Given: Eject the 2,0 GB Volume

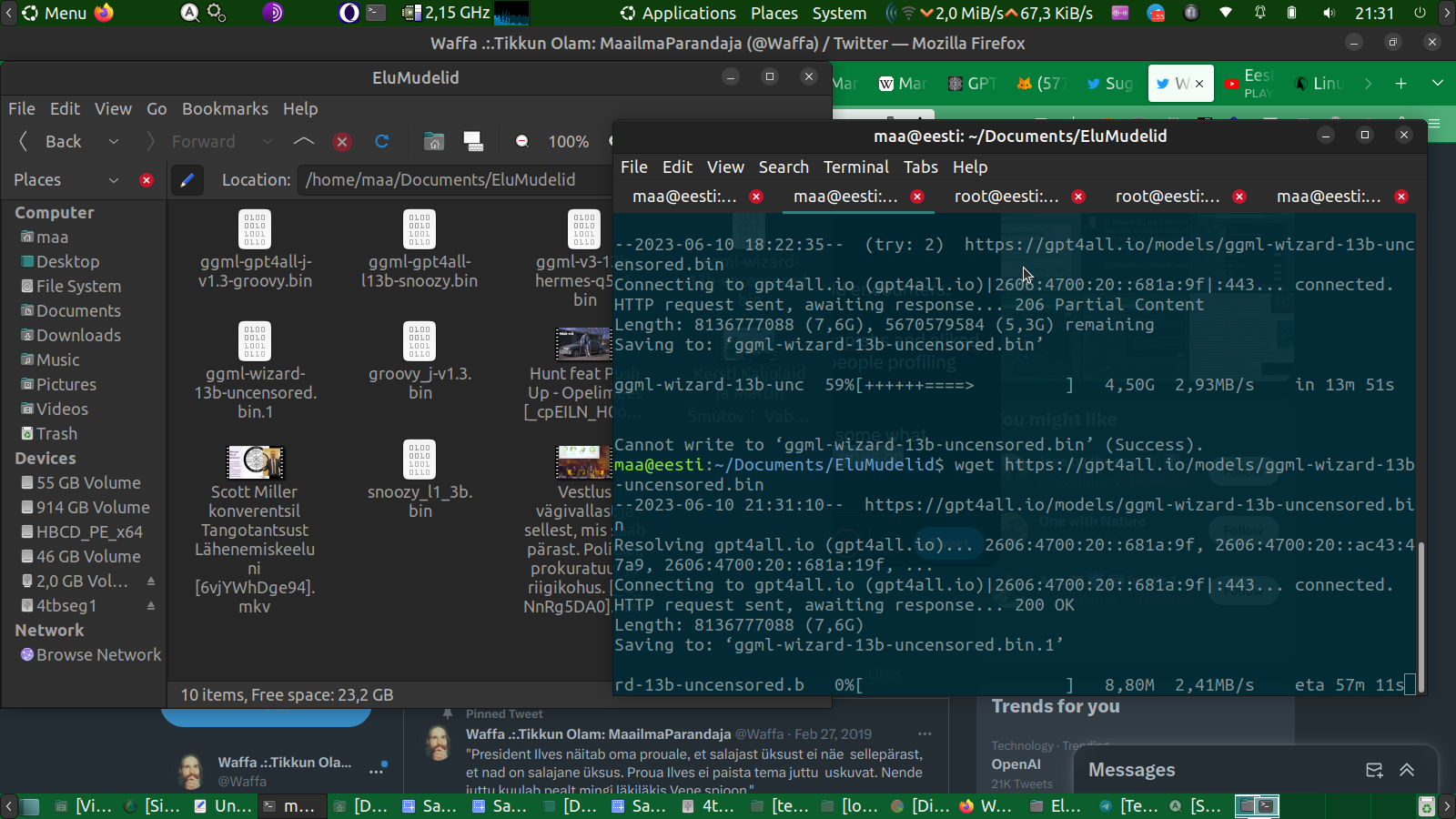Looking at the screenshot, I should tap(151, 581).
